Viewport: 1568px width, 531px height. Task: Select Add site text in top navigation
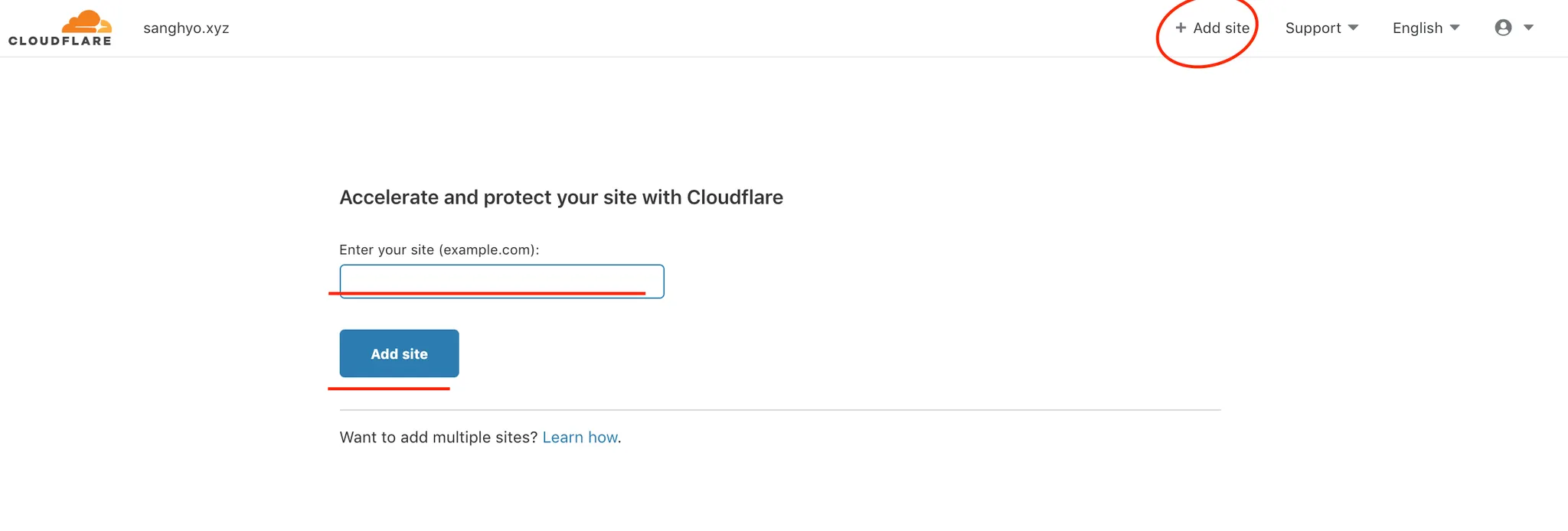point(1221,28)
